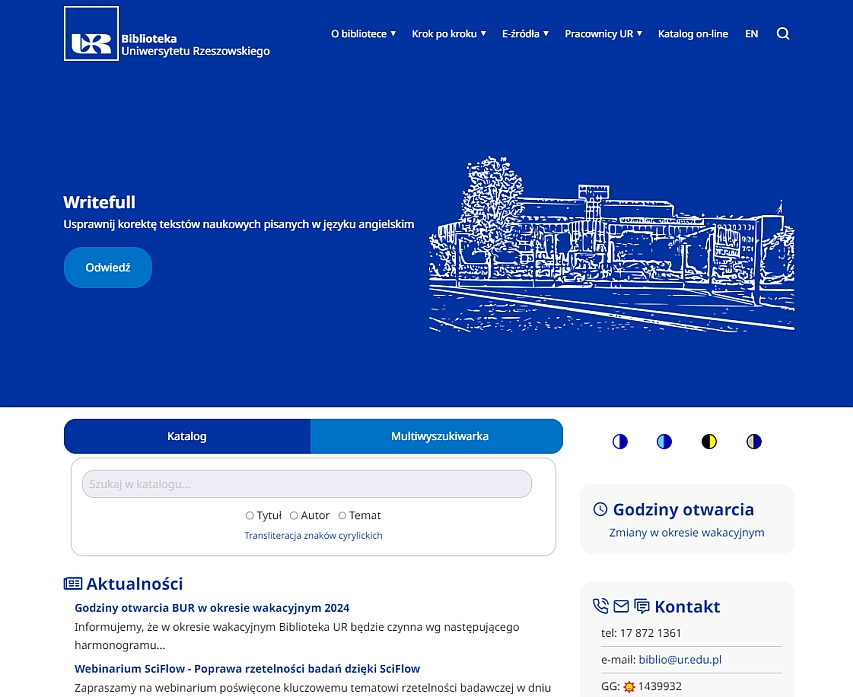
Task: Click the chat bubble icon in Kontakt
Action: click(642, 606)
